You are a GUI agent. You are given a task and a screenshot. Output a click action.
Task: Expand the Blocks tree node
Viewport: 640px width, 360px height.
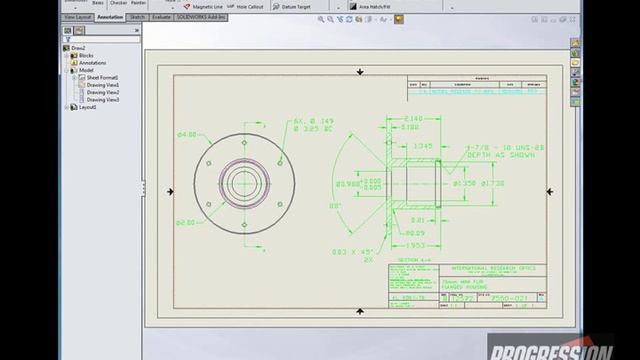[67, 55]
